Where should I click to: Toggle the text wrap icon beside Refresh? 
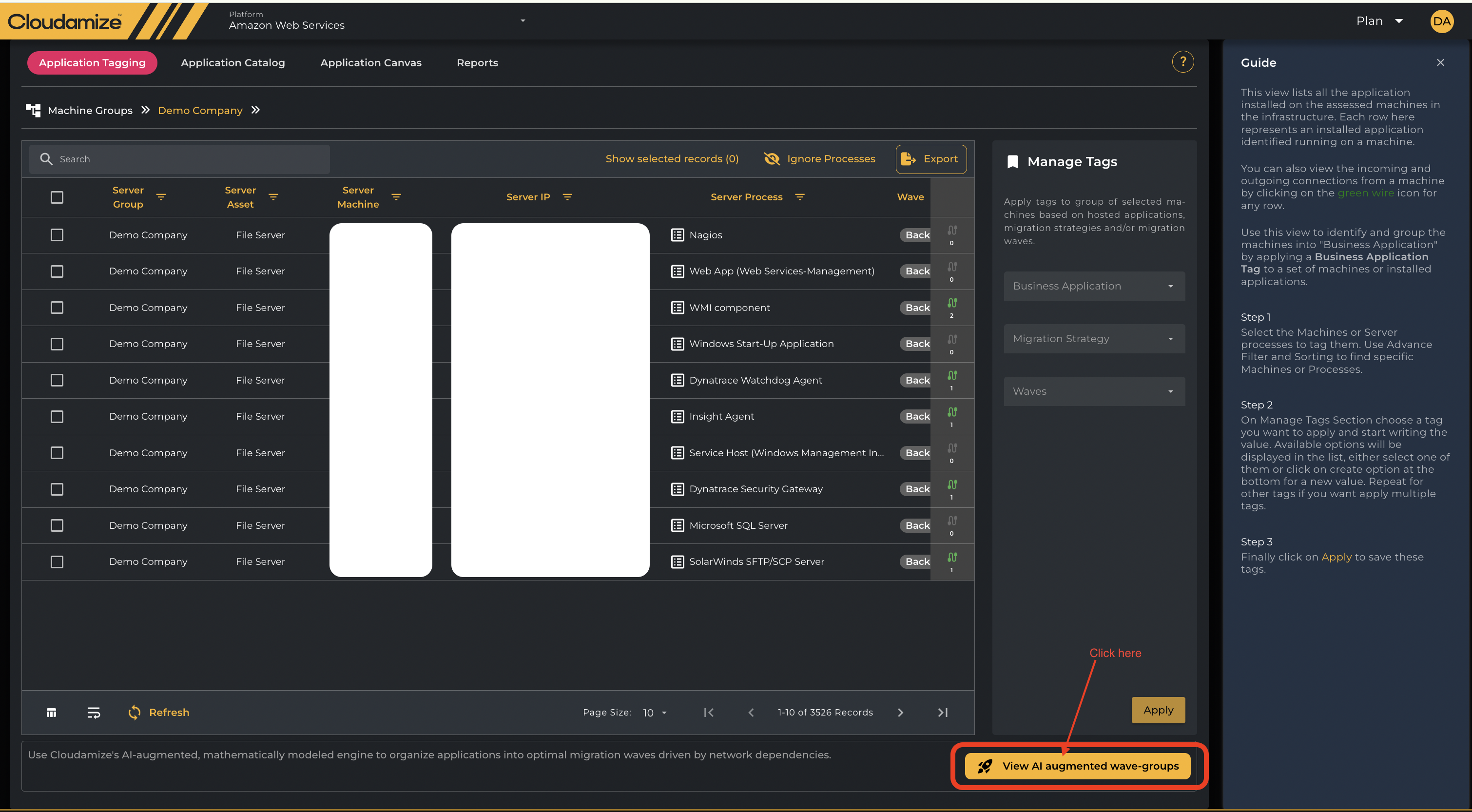pyautogui.click(x=94, y=712)
